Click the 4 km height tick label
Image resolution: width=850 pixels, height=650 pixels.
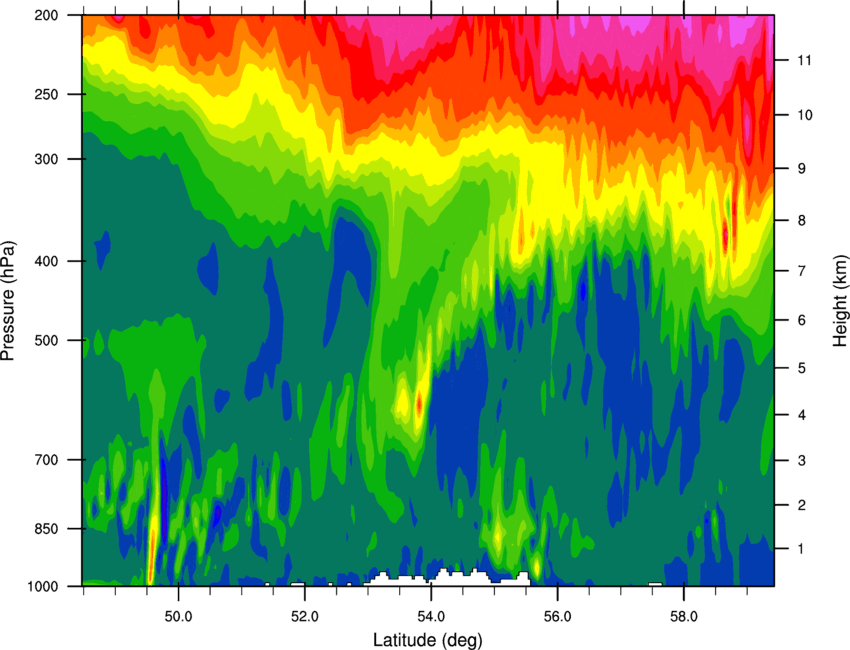pos(801,415)
